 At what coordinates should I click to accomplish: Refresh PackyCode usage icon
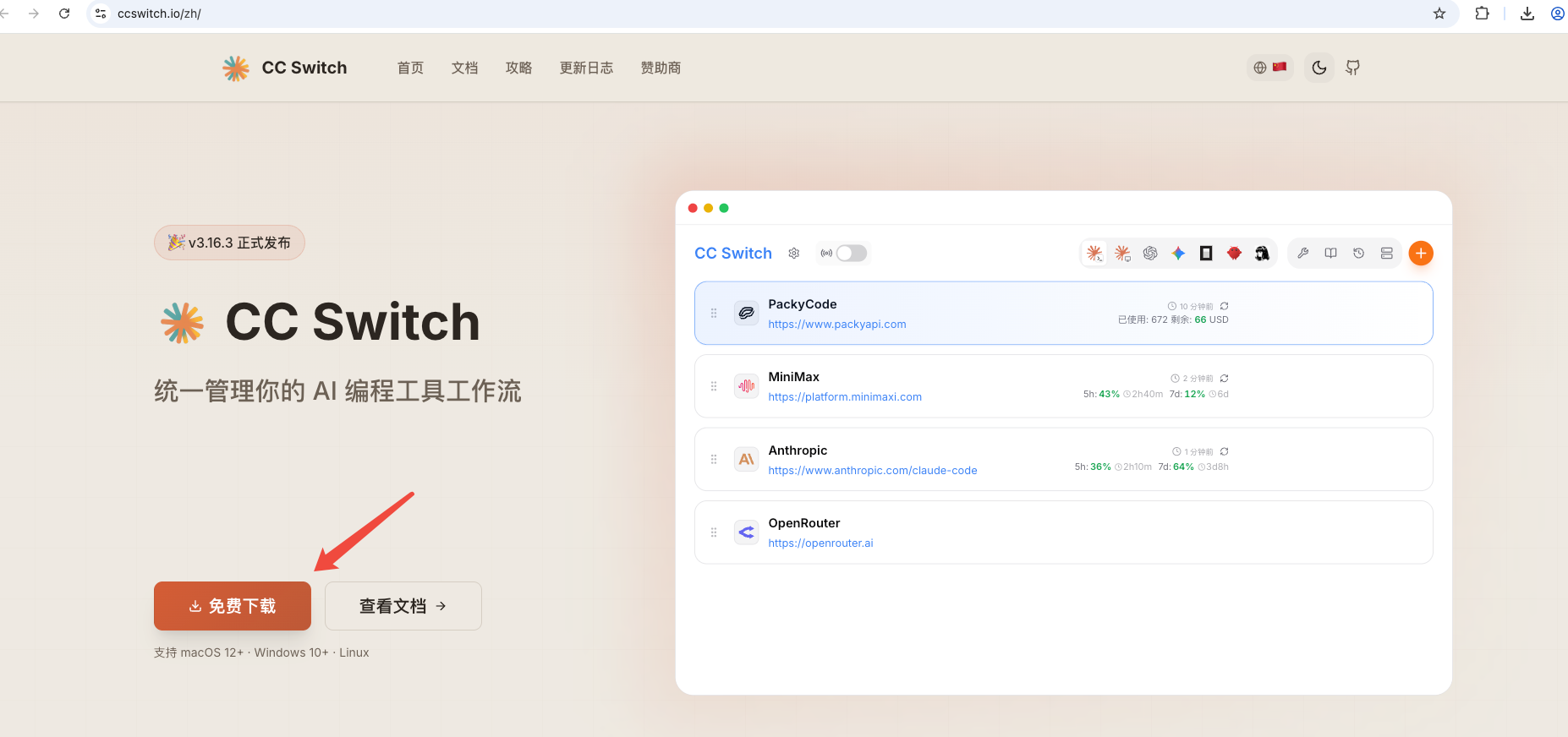1224,306
